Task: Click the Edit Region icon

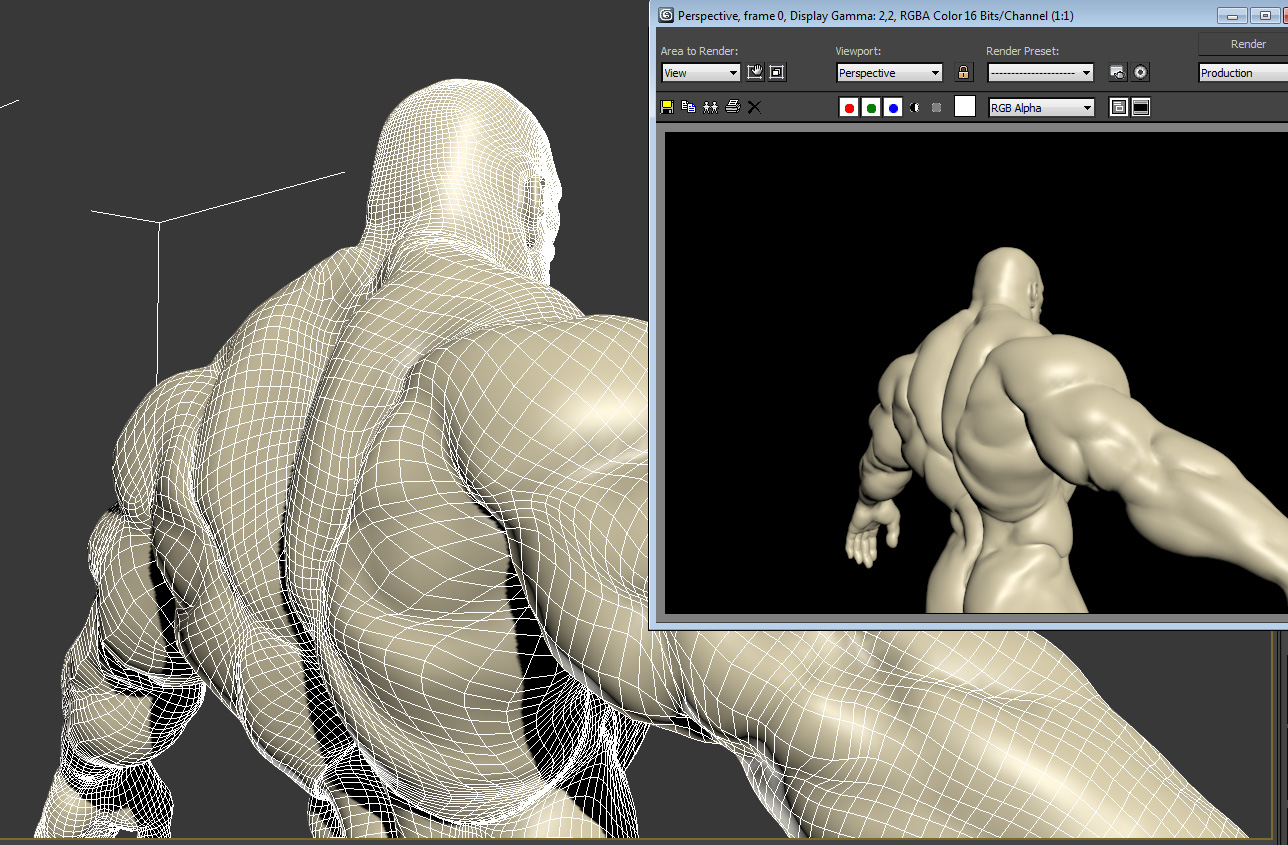Action: pos(755,72)
